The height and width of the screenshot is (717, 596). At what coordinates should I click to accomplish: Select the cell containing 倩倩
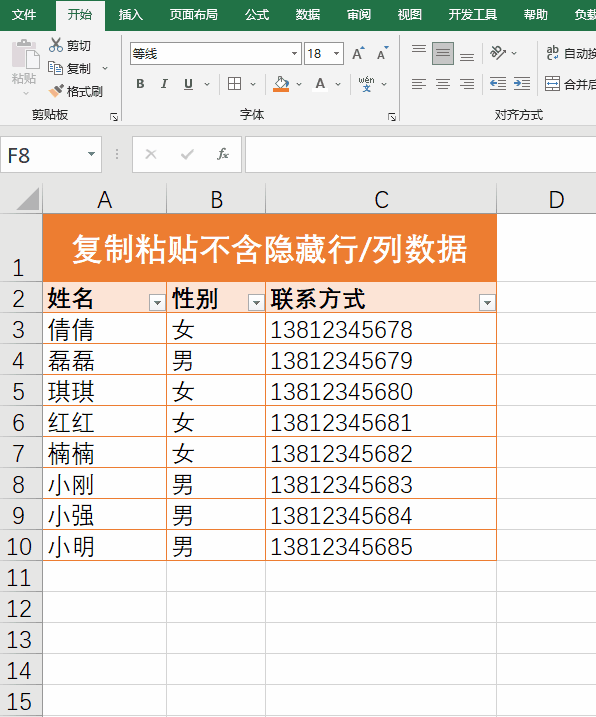104,329
